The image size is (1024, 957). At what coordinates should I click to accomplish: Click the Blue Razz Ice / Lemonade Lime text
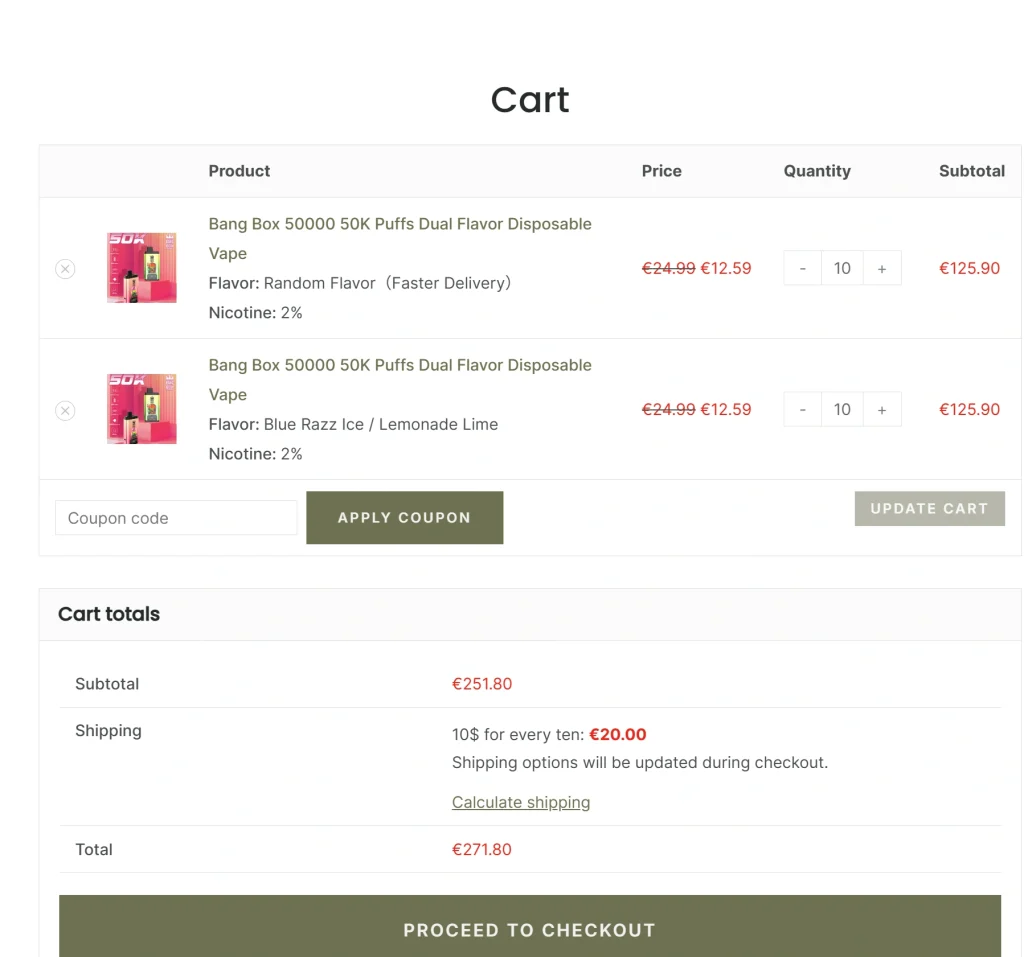[381, 425]
